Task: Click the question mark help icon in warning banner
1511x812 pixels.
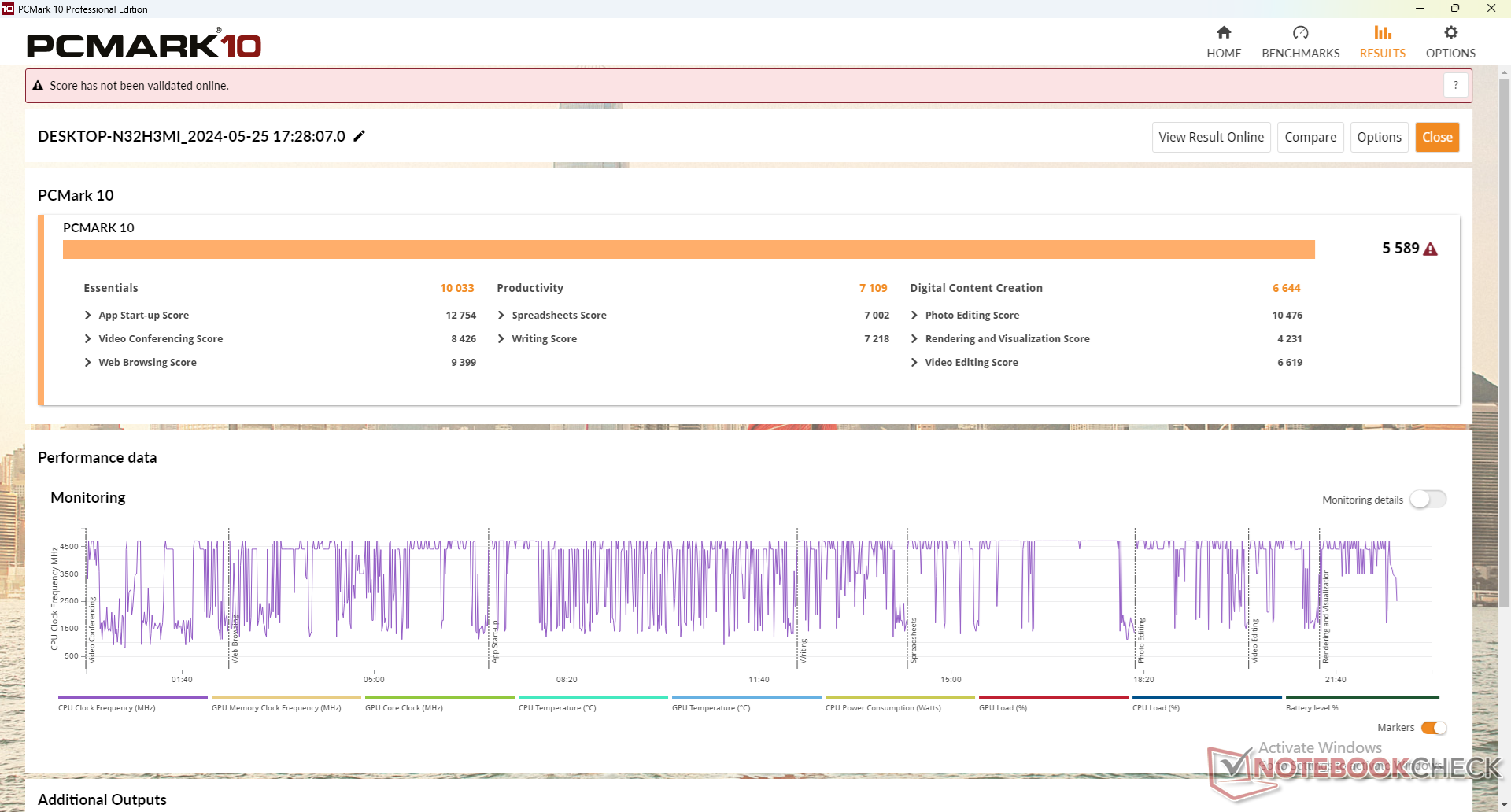Action: [x=1456, y=85]
